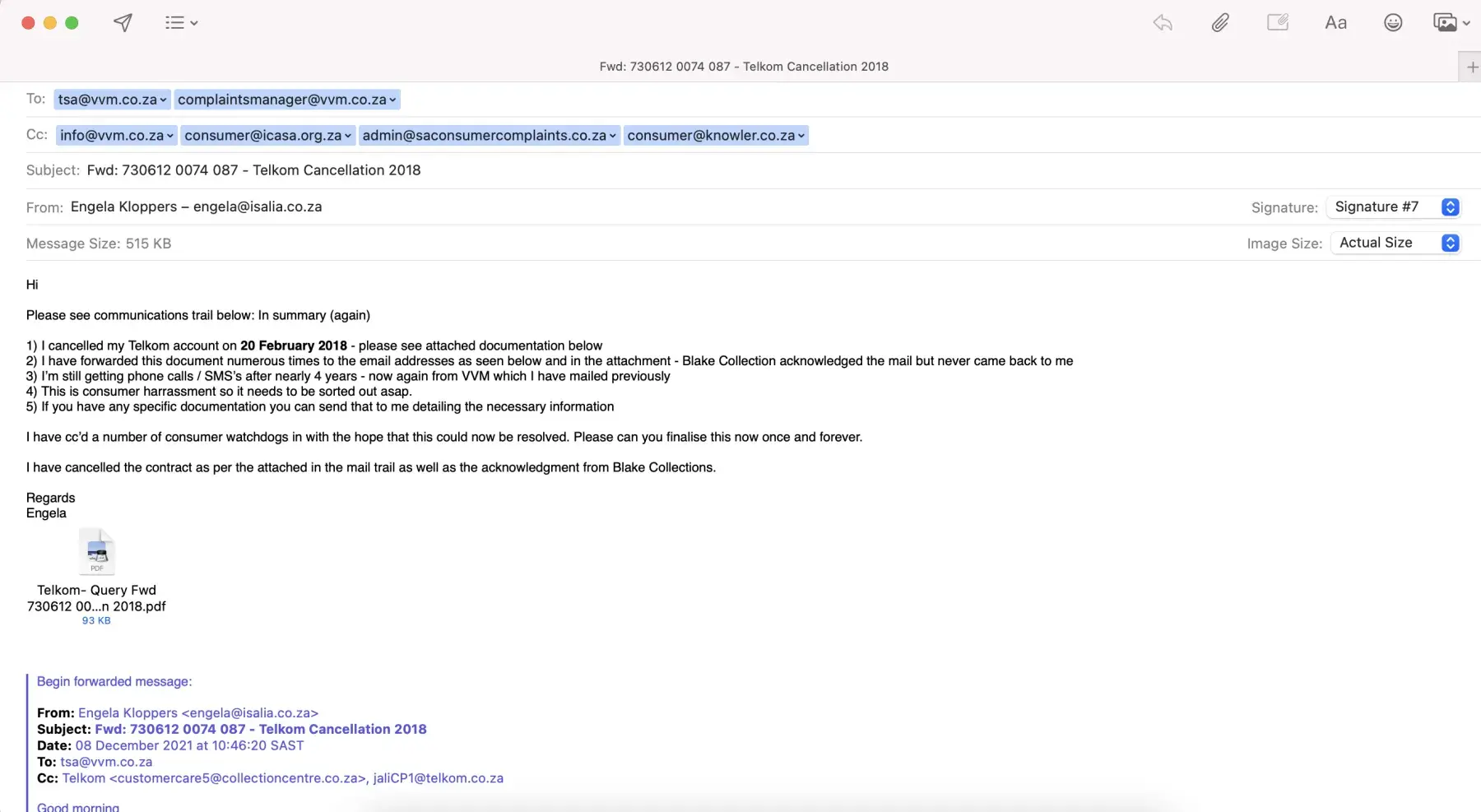Screen dimensions: 1481x812
Task: Expand the tsa@vvm.co.za recipient chevron
Action: pos(163,100)
